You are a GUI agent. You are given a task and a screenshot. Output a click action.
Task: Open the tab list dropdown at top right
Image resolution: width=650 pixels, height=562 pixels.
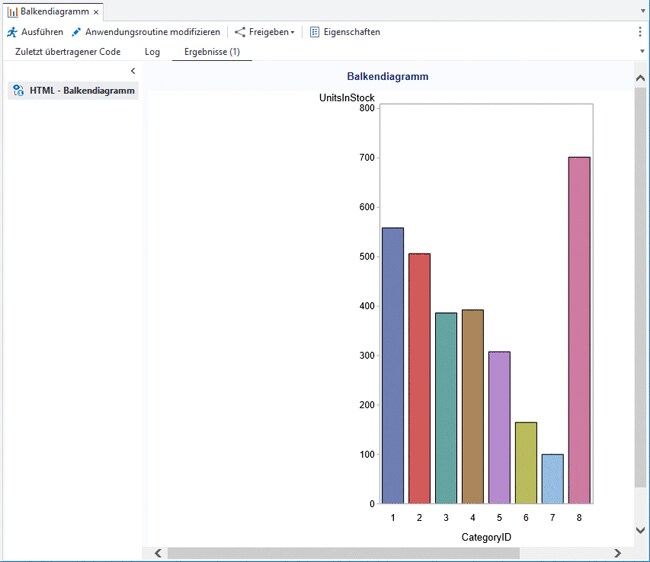point(640,12)
